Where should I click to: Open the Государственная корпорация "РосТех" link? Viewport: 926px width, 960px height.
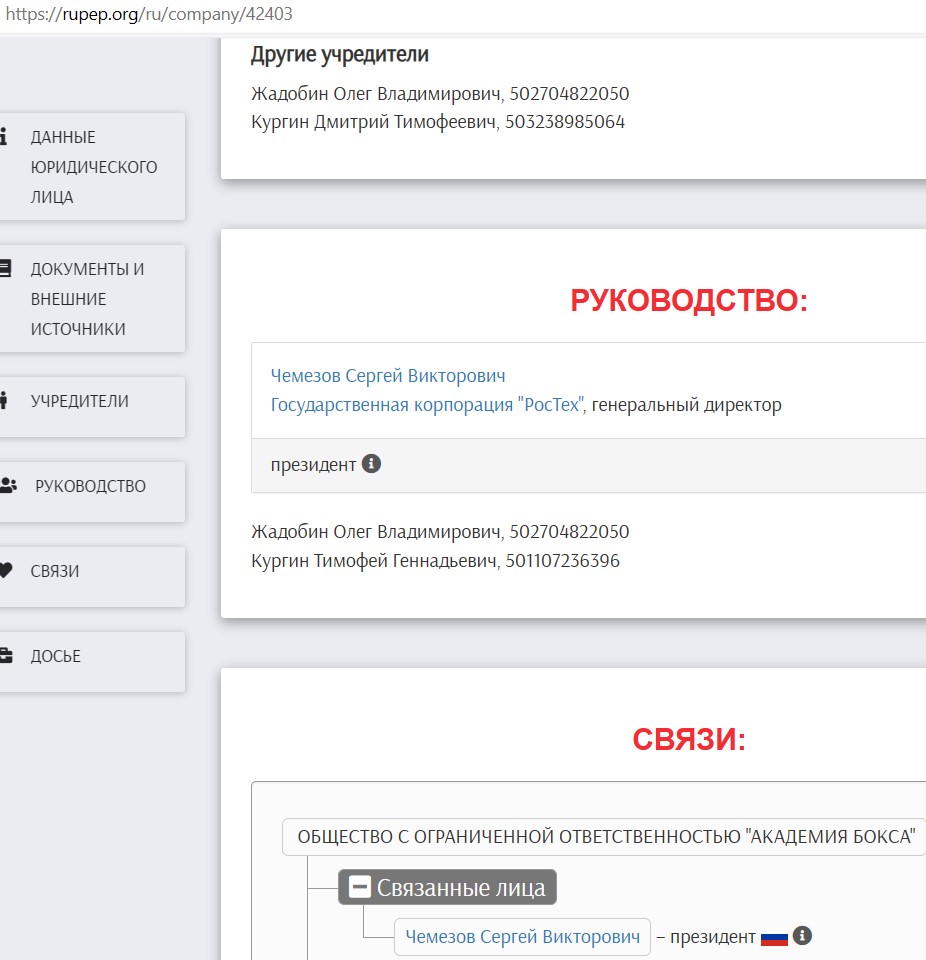[x=427, y=405]
